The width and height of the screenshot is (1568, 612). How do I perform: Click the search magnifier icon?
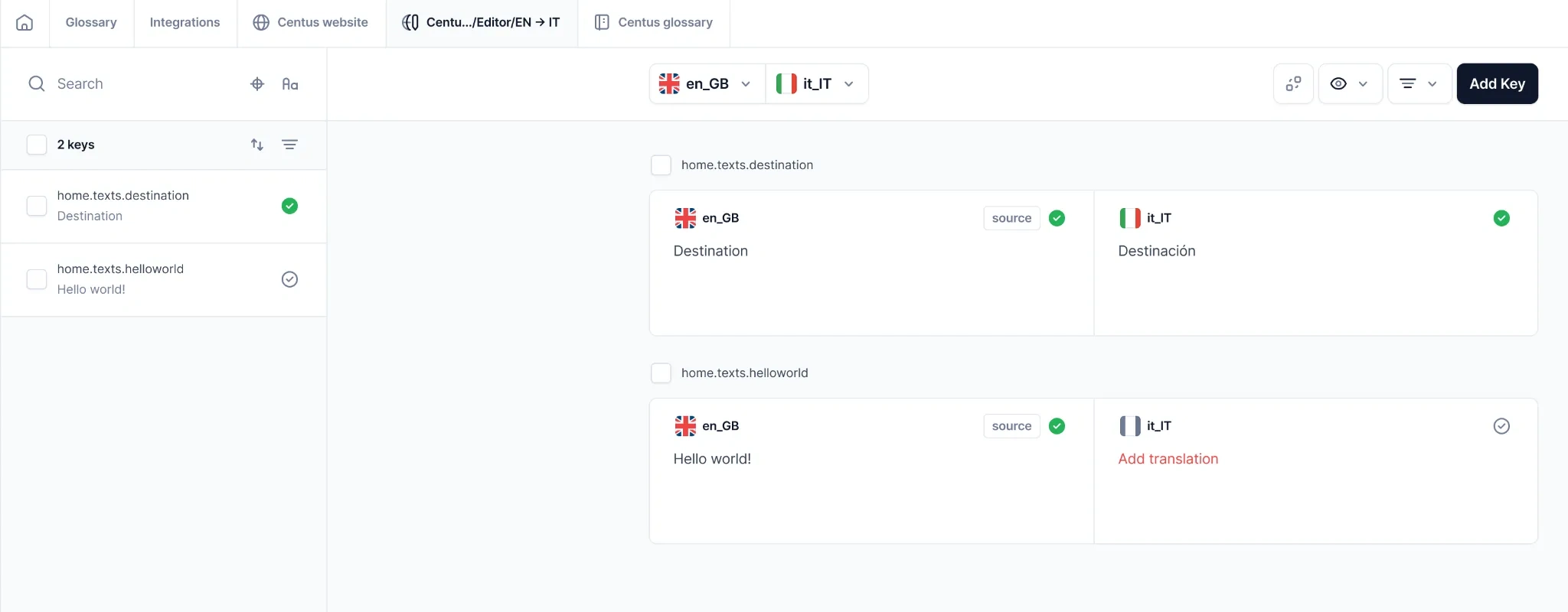(x=36, y=84)
